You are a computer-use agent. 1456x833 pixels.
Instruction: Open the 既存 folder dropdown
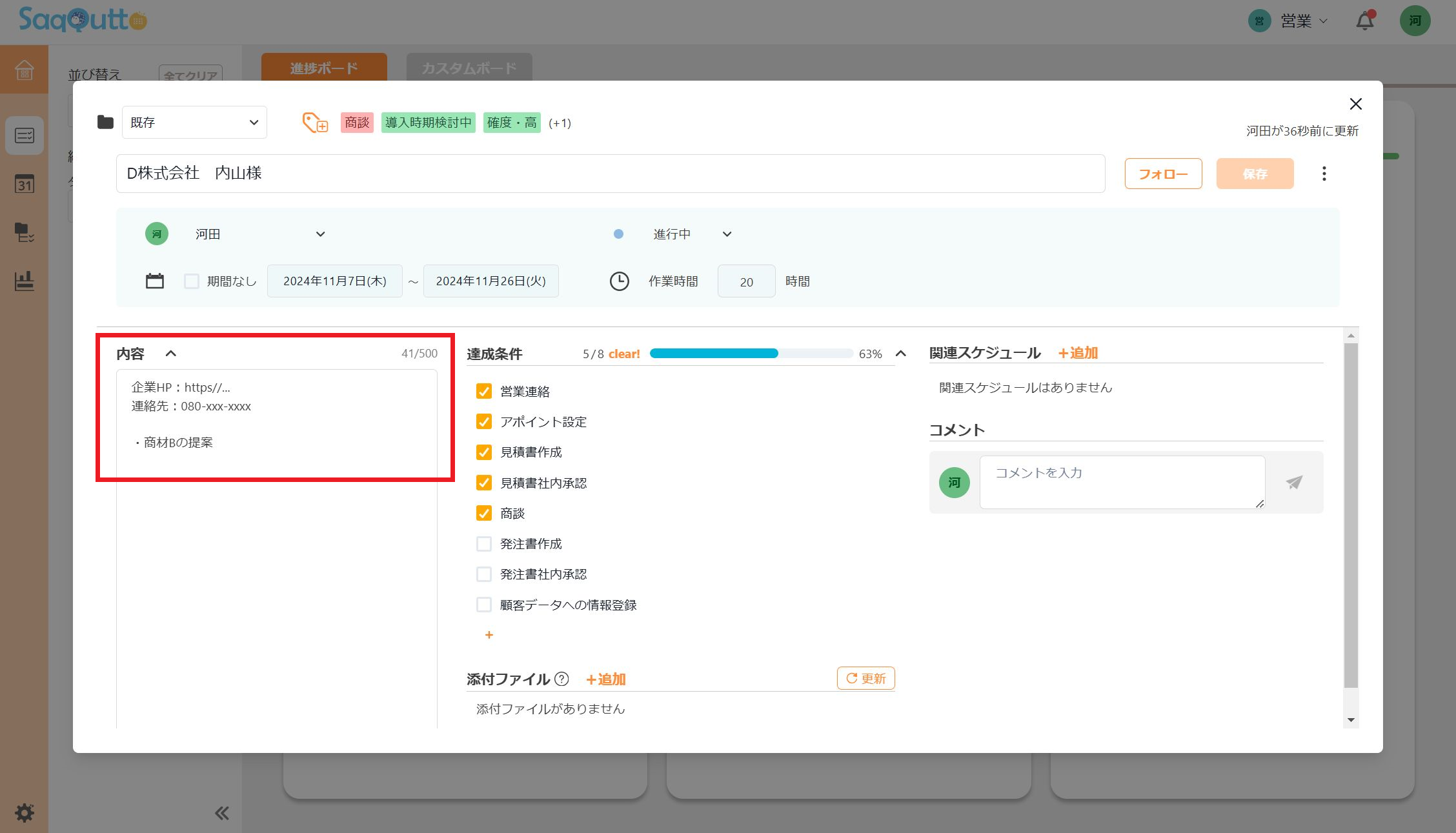pos(194,122)
